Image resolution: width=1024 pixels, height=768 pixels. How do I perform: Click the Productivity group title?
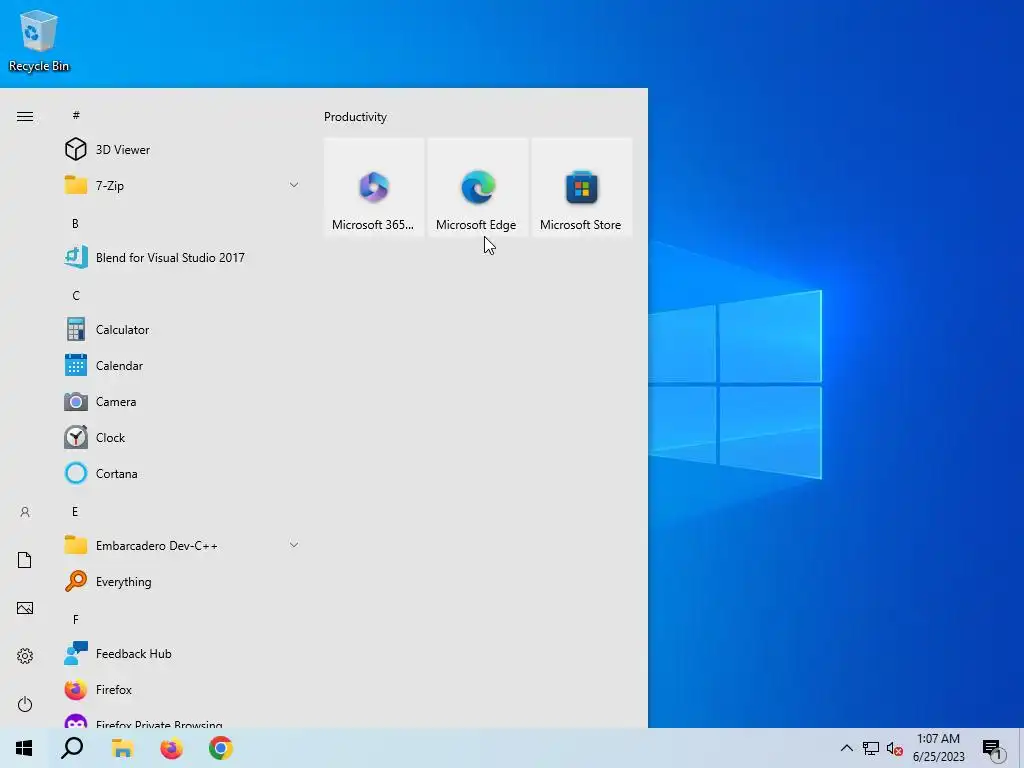(x=355, y=117)
